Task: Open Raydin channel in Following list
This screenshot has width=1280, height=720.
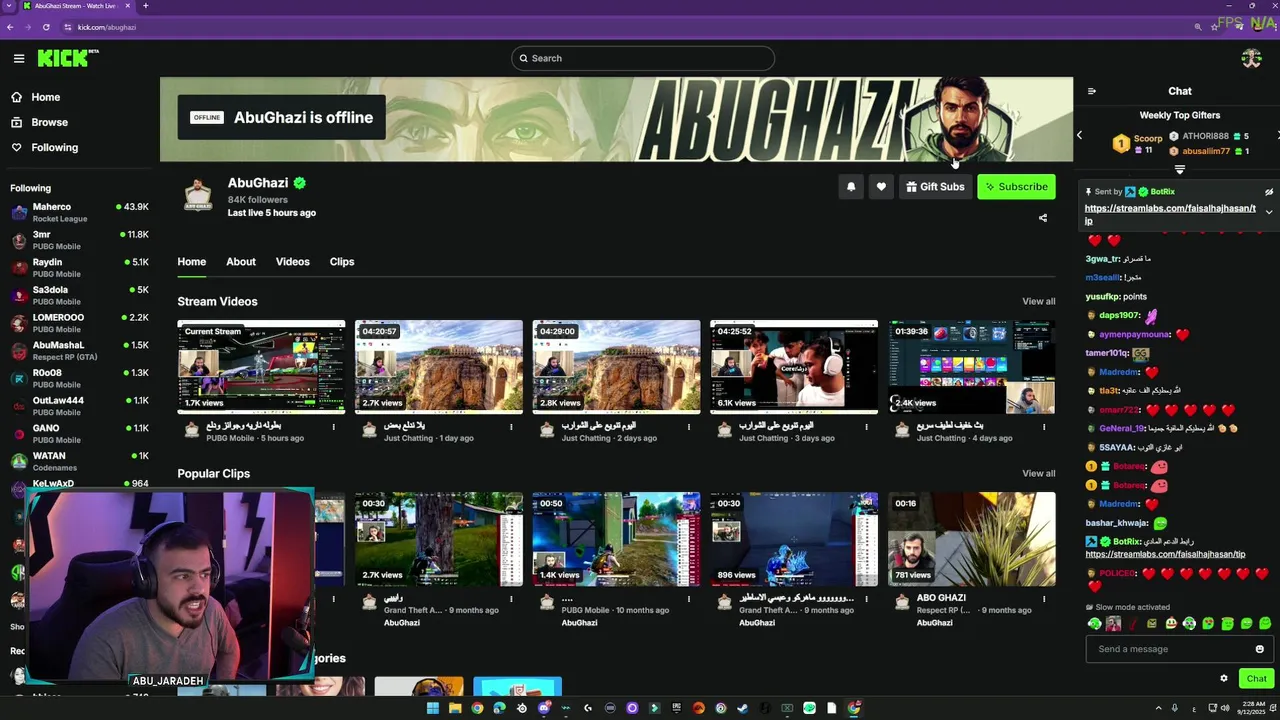Action: [x=80, y=267]
